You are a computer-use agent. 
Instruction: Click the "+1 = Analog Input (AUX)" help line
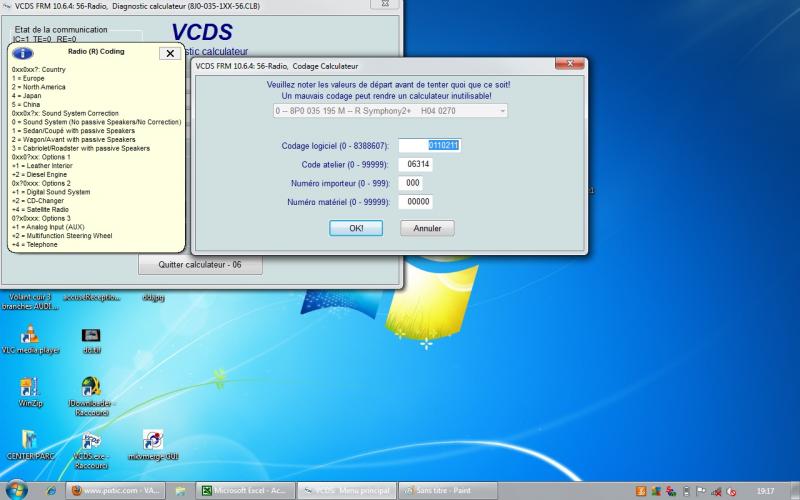48,227
